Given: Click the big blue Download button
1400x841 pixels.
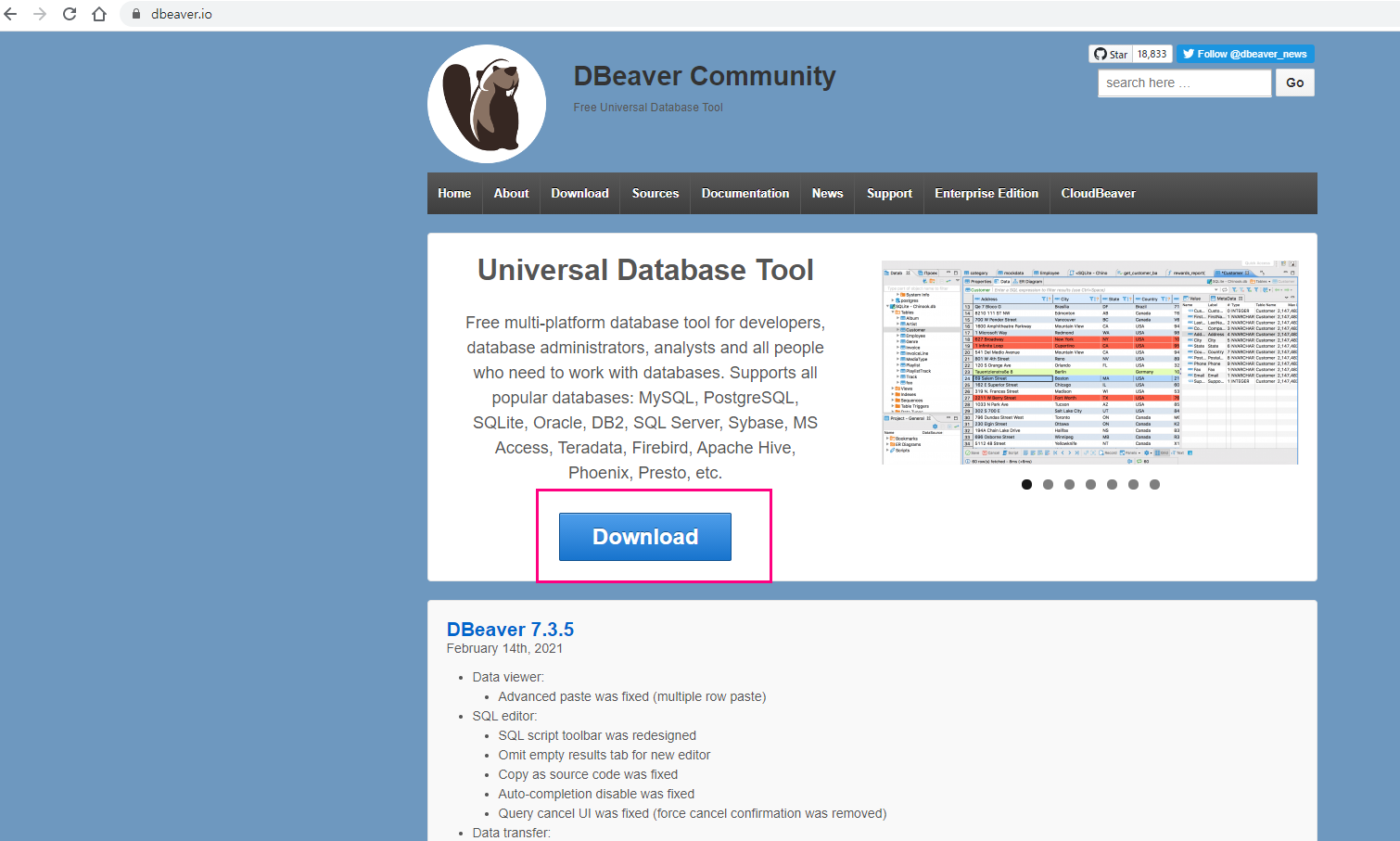Looking at the screenshot, I should 645,537.
